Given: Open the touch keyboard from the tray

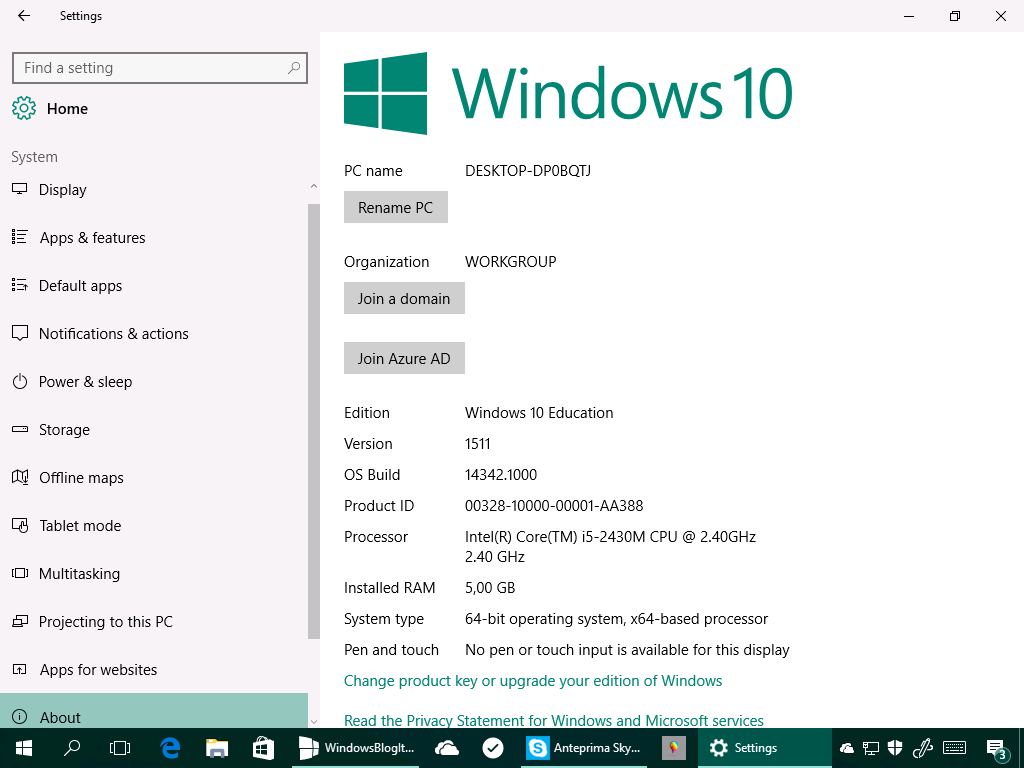Looking at the screenshot, I should [x=955, y=748].
